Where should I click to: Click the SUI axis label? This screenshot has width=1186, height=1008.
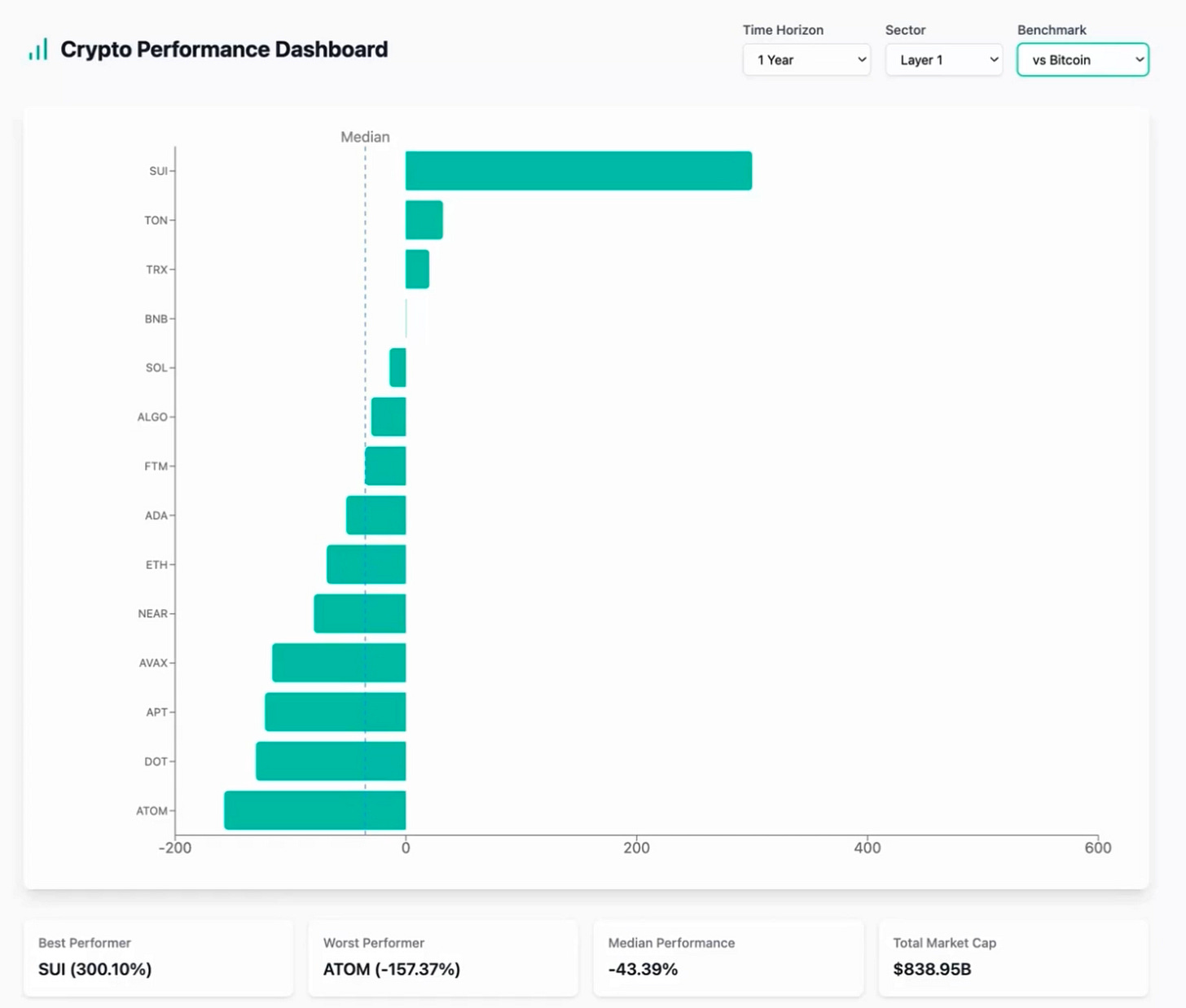click(158, 171)
